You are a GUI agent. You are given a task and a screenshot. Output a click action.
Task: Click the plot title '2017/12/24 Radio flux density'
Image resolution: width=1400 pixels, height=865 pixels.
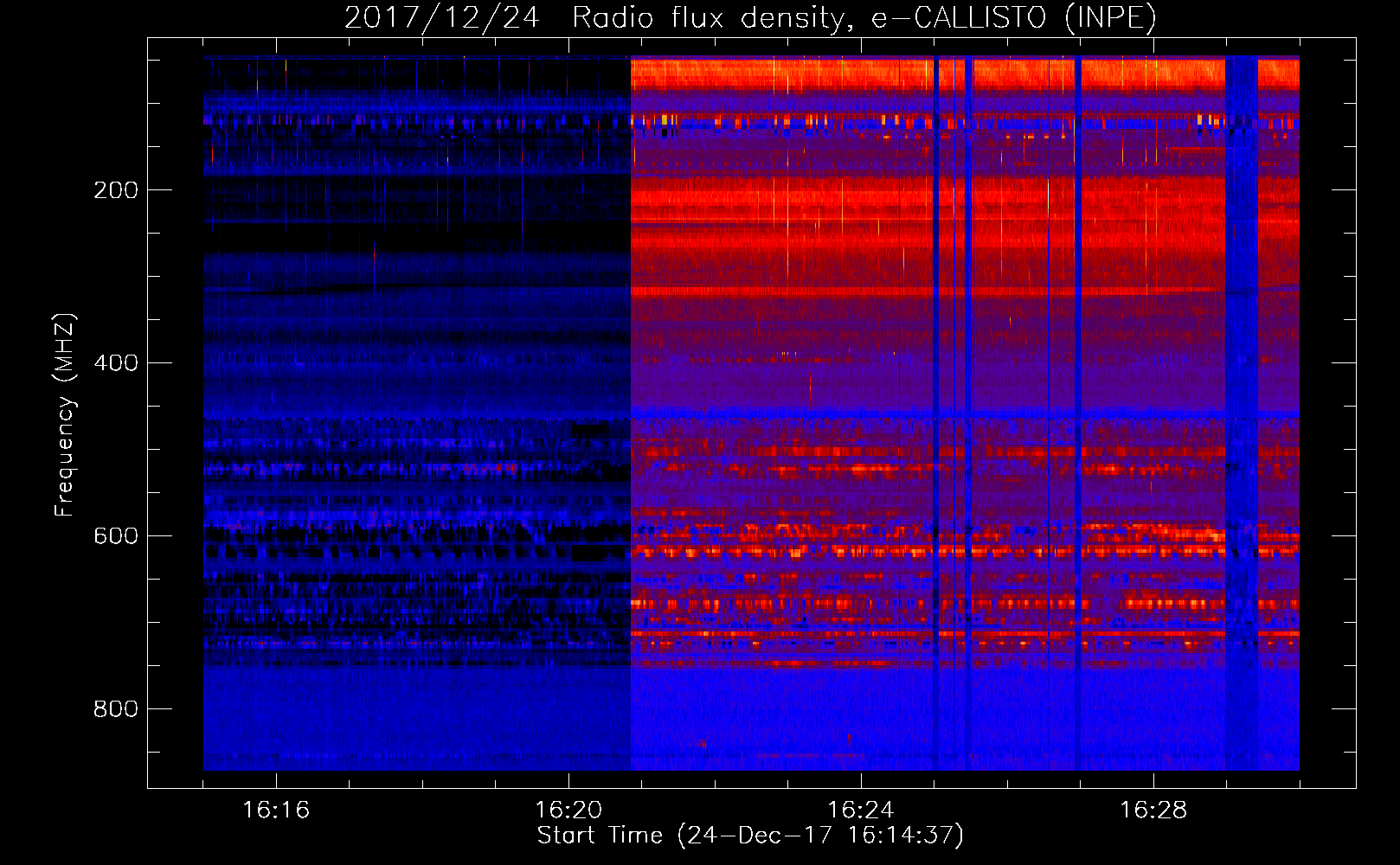[x=750, y=18]
